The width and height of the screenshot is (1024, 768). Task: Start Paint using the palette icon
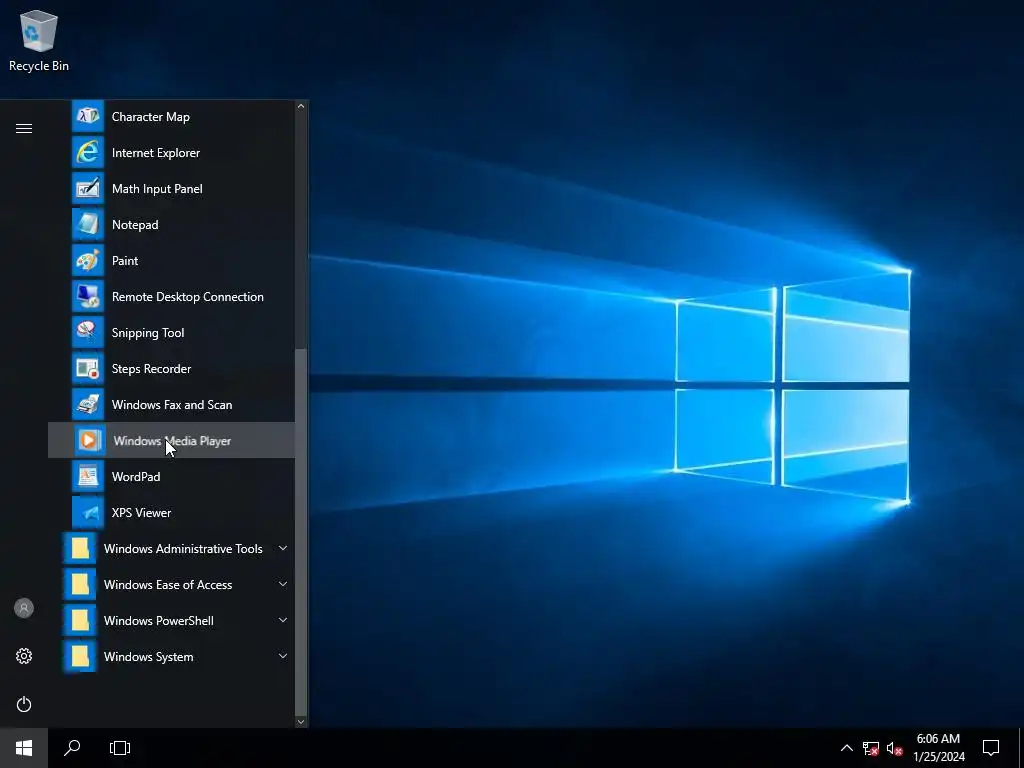click(x=88, y=261)
